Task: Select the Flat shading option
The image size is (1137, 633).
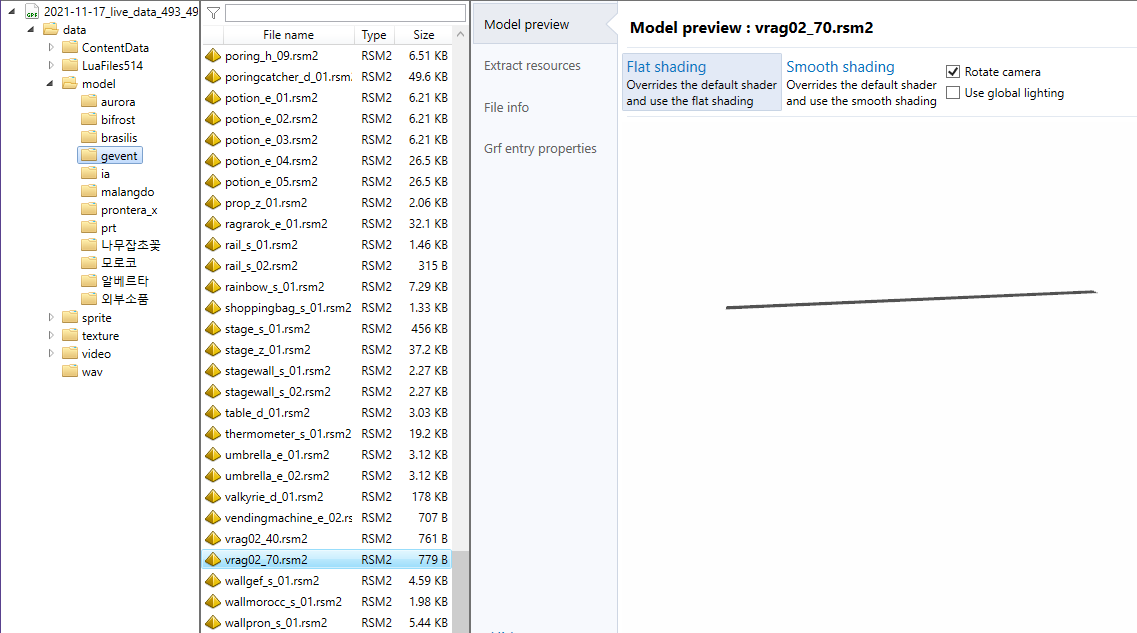Action: (x=701, y=82)
